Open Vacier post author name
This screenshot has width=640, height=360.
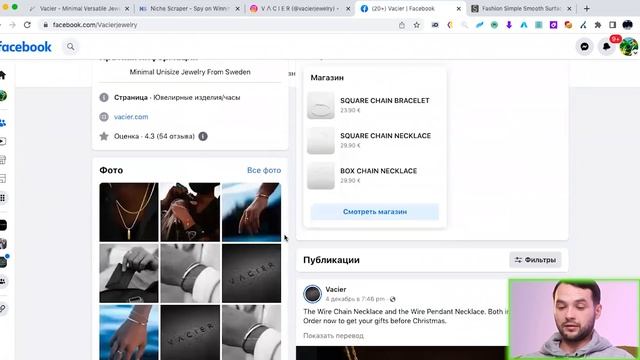click(336, 289)
